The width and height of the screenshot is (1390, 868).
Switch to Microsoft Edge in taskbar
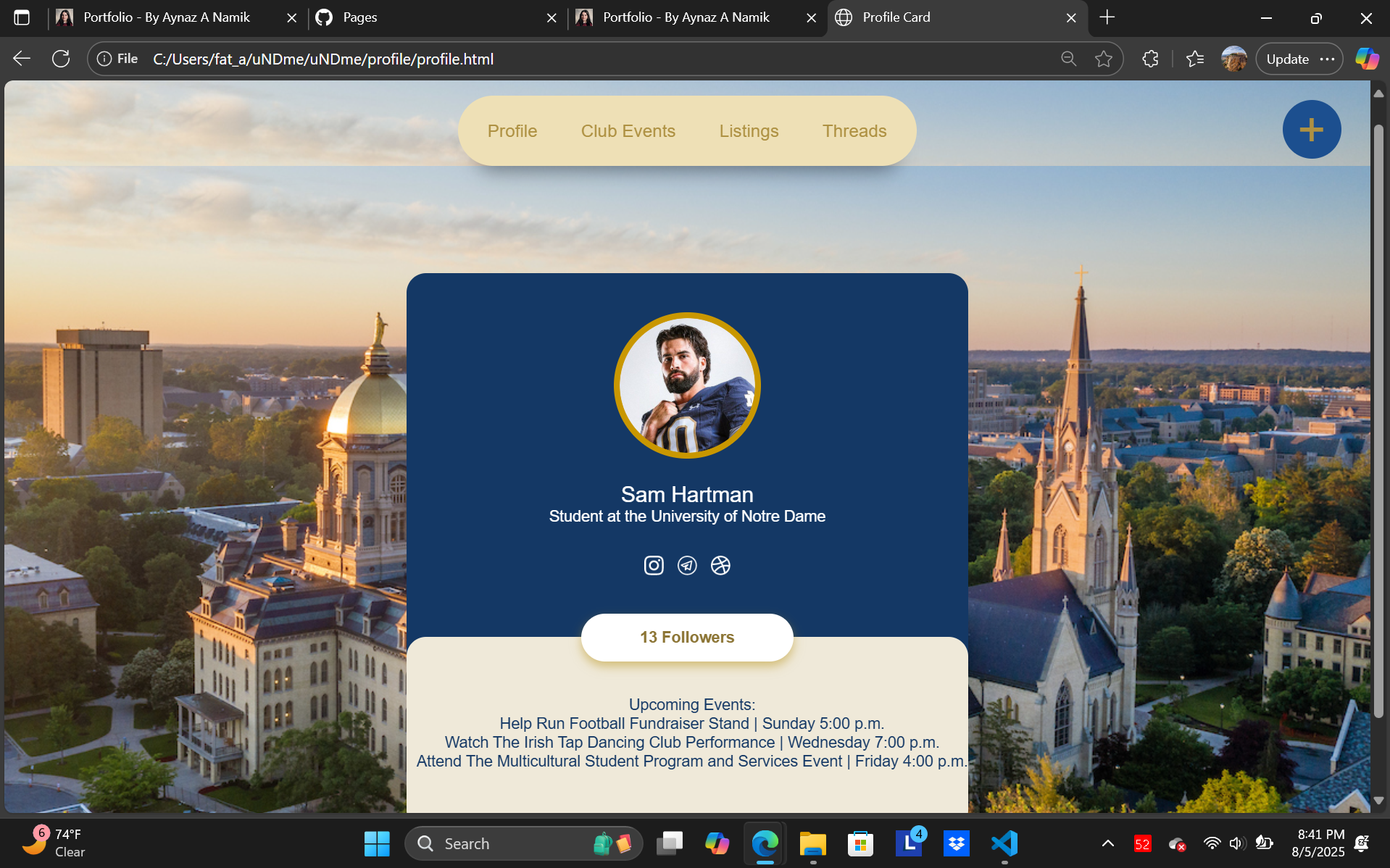(765, 843)
